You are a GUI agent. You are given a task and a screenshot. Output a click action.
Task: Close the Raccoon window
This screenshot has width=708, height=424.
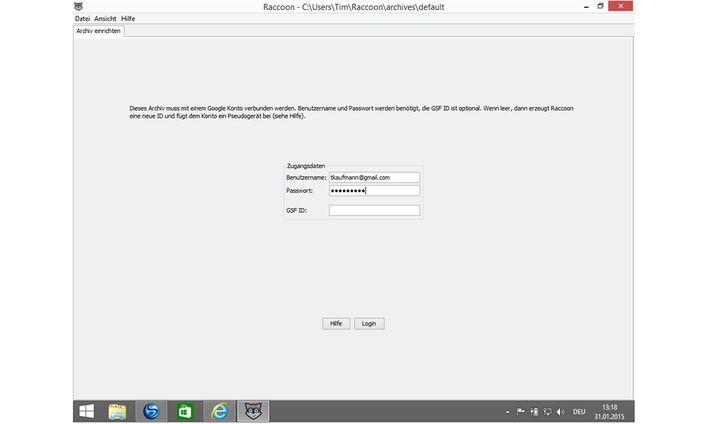[620, 6]
